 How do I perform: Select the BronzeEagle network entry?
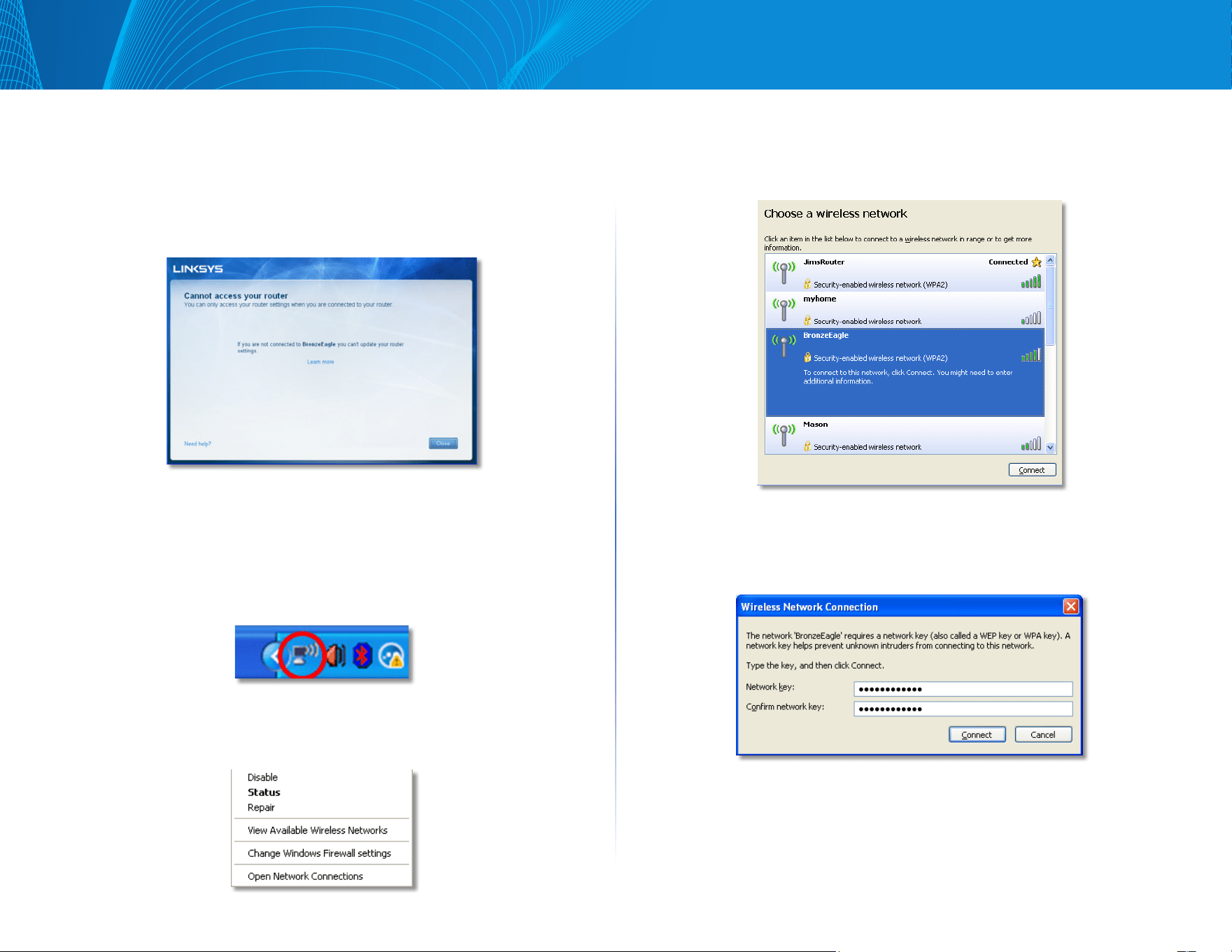coord(905,372)
